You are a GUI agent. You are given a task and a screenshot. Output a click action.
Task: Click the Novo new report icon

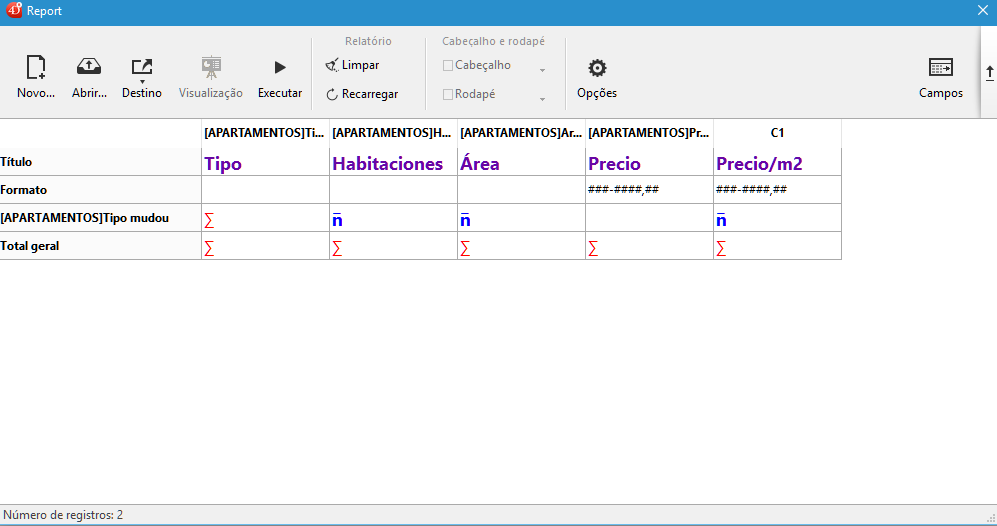click(36, 68)
